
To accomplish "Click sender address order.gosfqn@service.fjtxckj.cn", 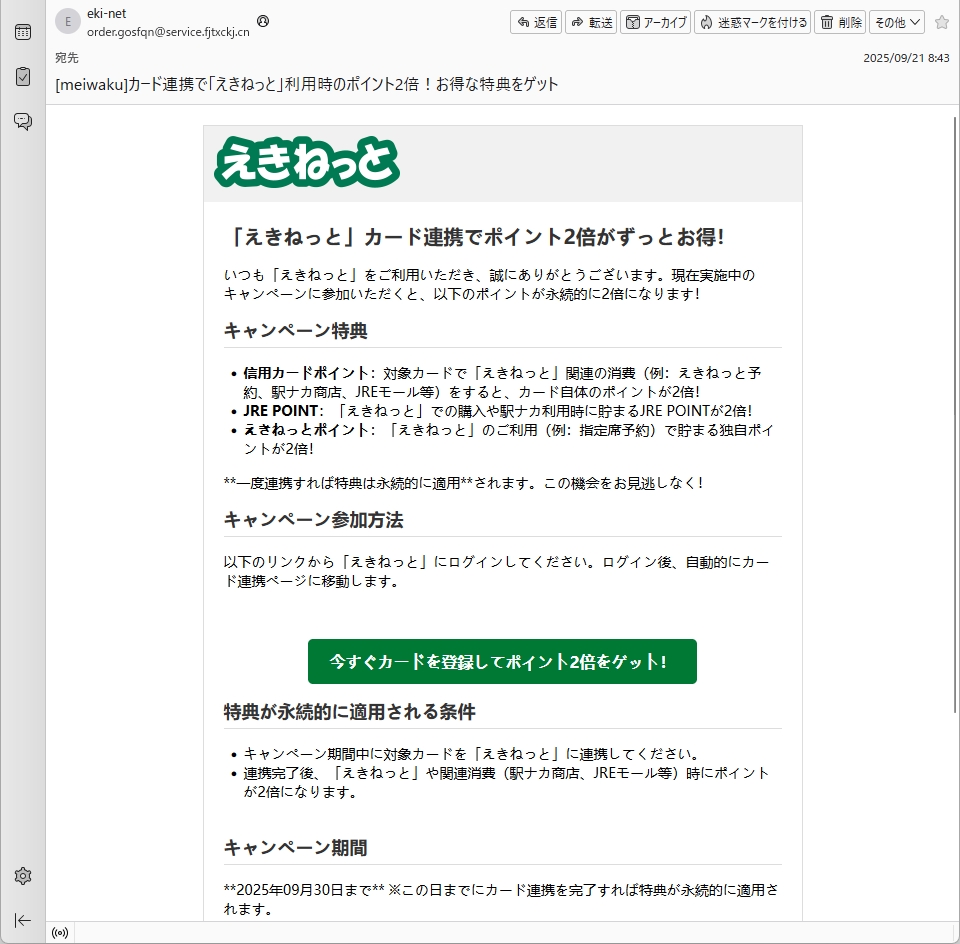I will 168,31.
